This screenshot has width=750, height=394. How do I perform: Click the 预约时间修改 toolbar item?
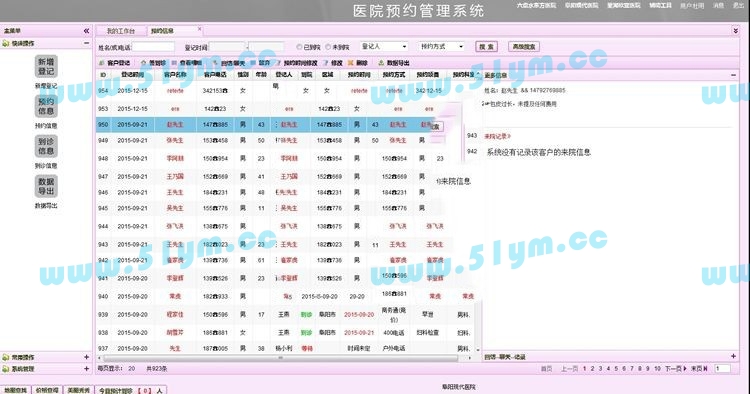coord(297,63)
